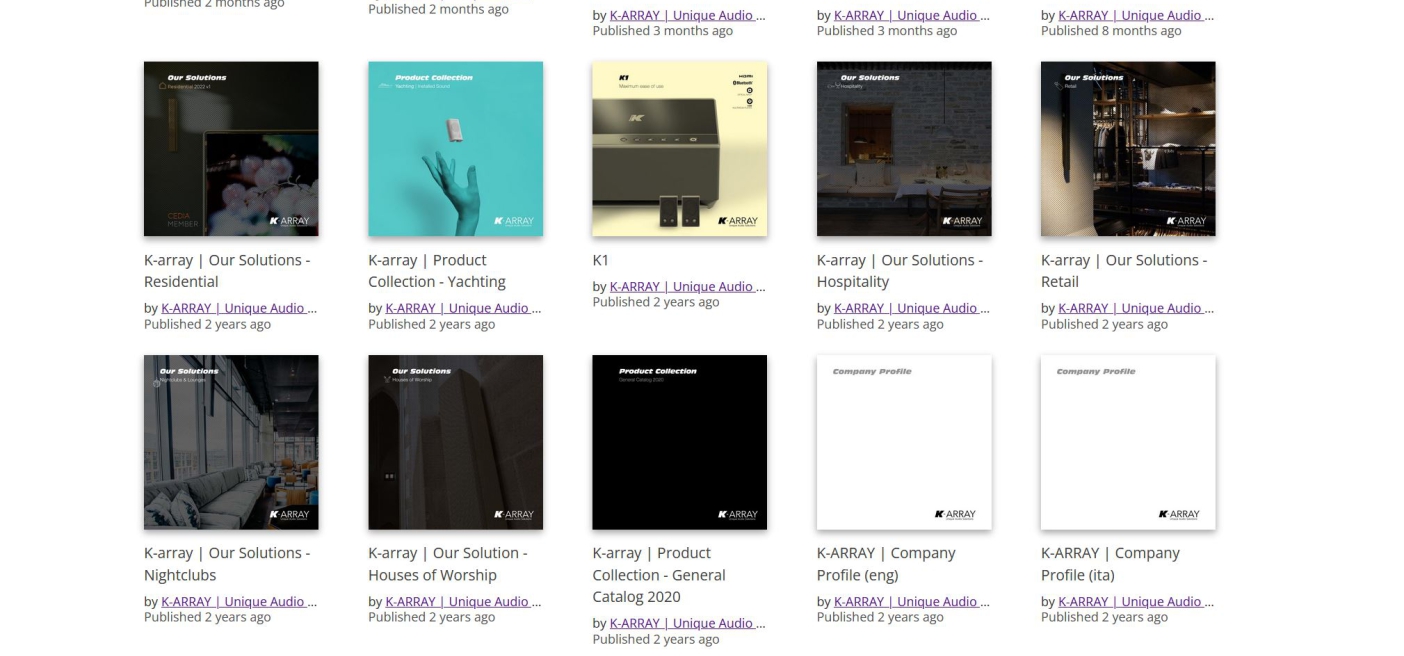This screenshot has height=656, width=1404.
Task: Open the black General Catalog 2020 cover
Action: pyautogui.click(x=680, y=442)
